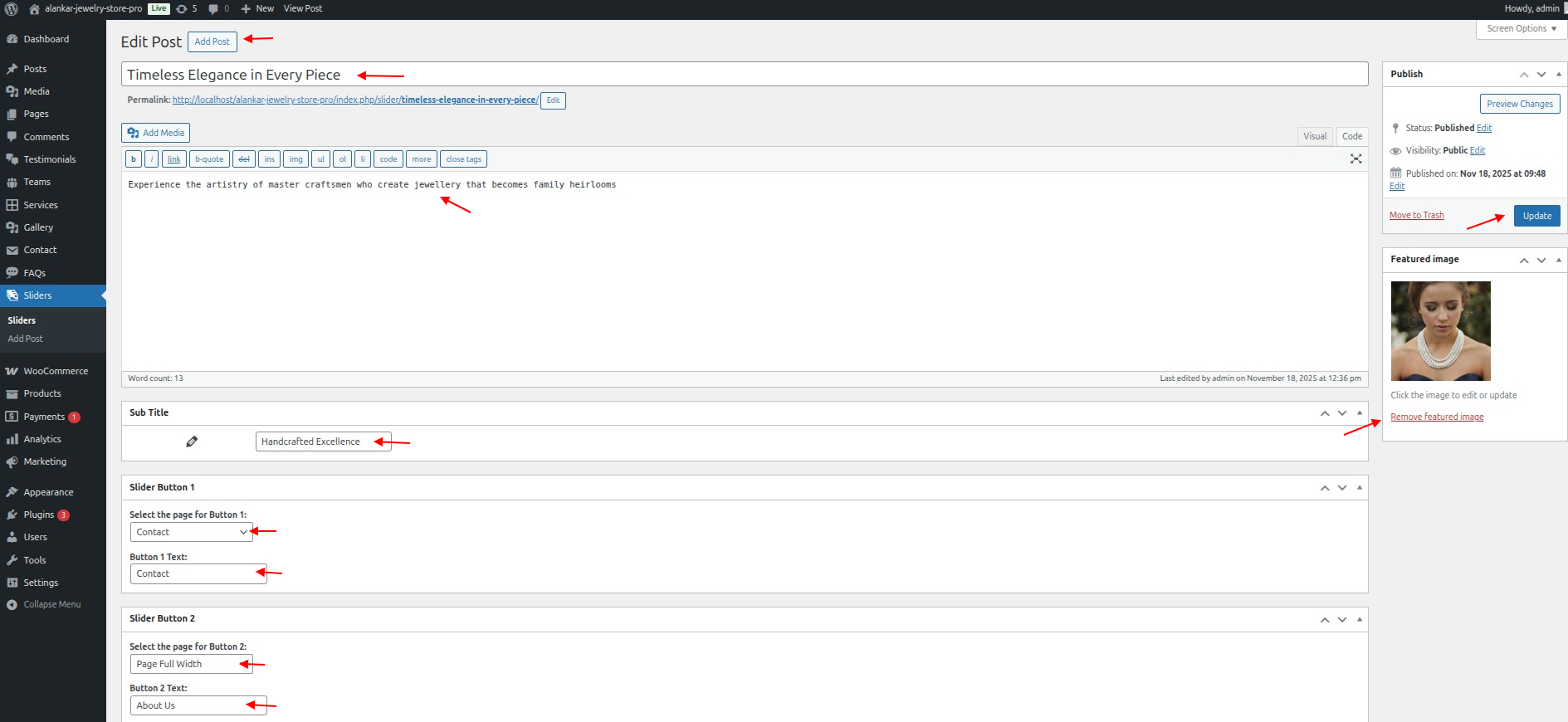1568x722 pixels.
Task: Click the permalink Edit button
Action: point(553,100)
